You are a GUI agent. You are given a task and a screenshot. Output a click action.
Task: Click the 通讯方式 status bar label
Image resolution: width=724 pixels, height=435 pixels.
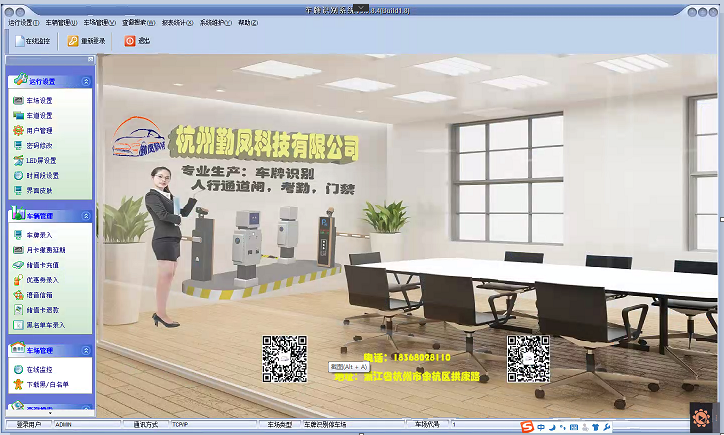146,424
